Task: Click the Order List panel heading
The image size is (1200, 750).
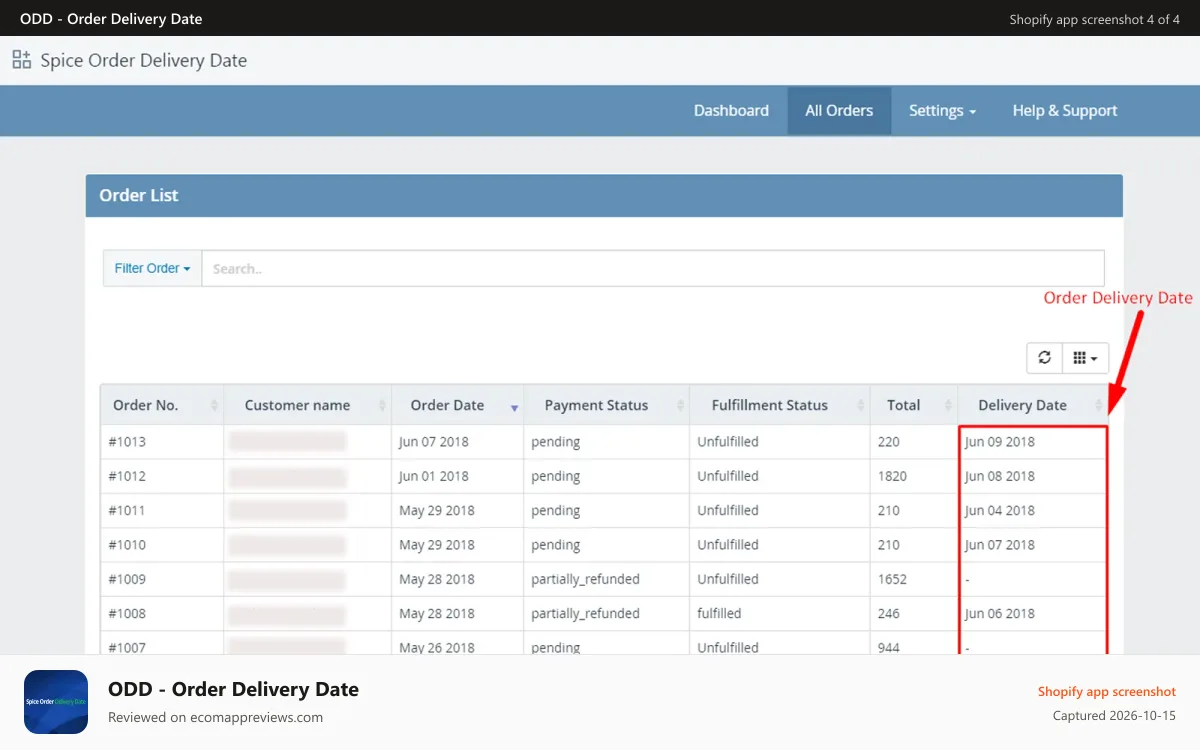Action: click(139, 196)
